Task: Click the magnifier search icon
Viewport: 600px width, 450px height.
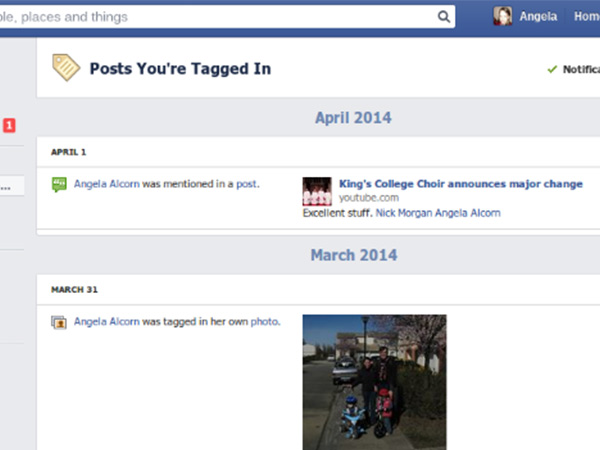Action: click(x=443, y=16)
